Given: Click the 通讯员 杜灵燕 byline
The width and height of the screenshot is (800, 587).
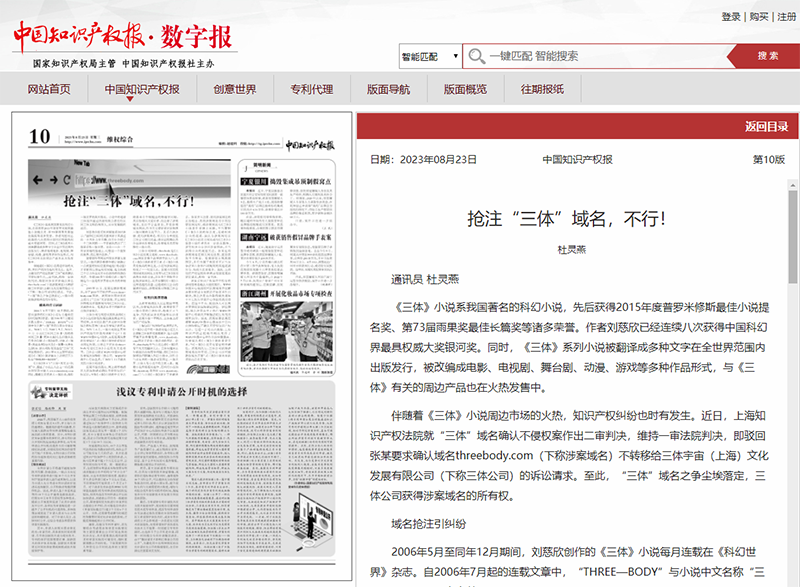Looking at the screenshot, I should point(425,279).
